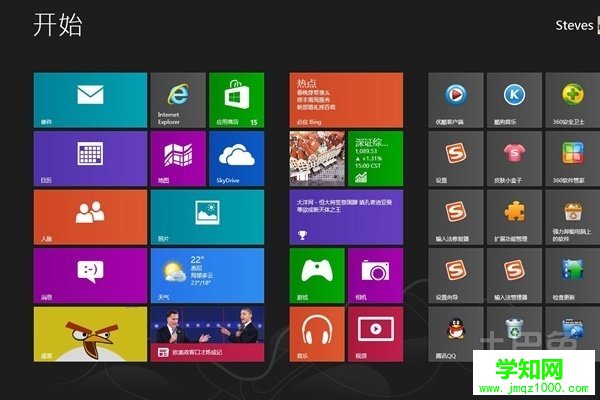Open the Sogou Settings (设置) tile

pyautogui.click(x=456, y=158)
